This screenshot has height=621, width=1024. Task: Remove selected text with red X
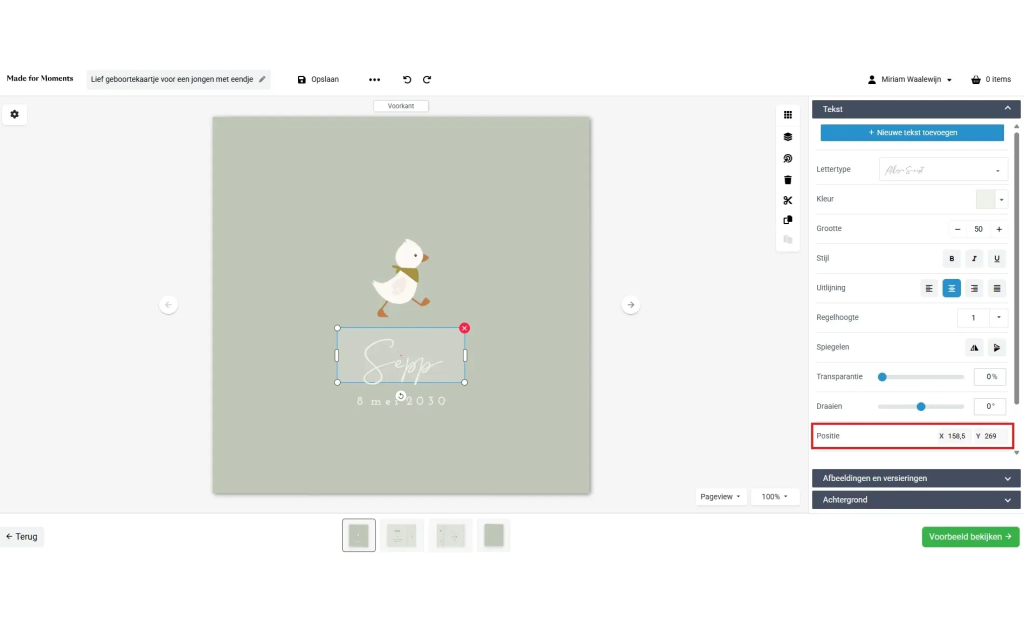tap(464, 328)
